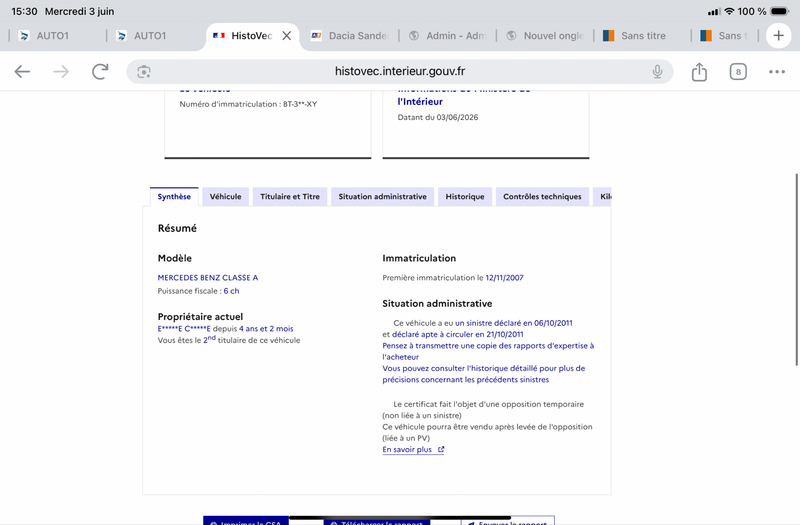Close the HistoVec tab
The image size is (800, 525).
pyautogui.click(x=287, y=36)
